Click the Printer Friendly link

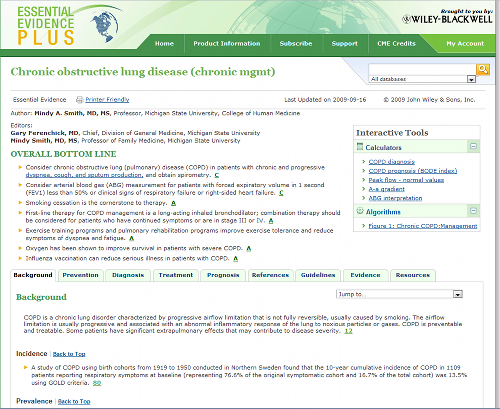click(x=107, y=100)
